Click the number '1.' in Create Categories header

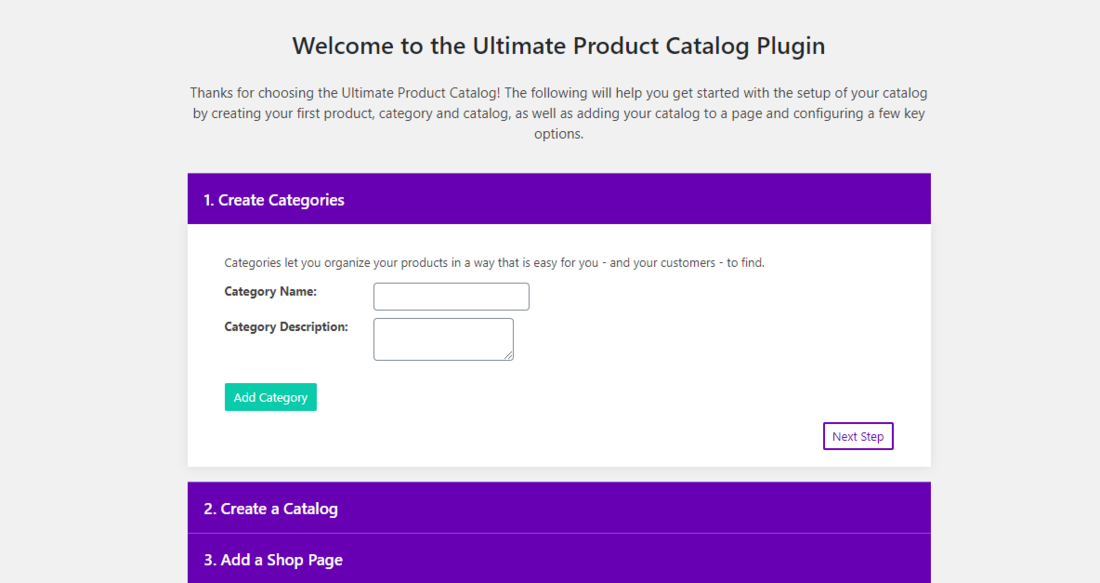click(209, 201)
